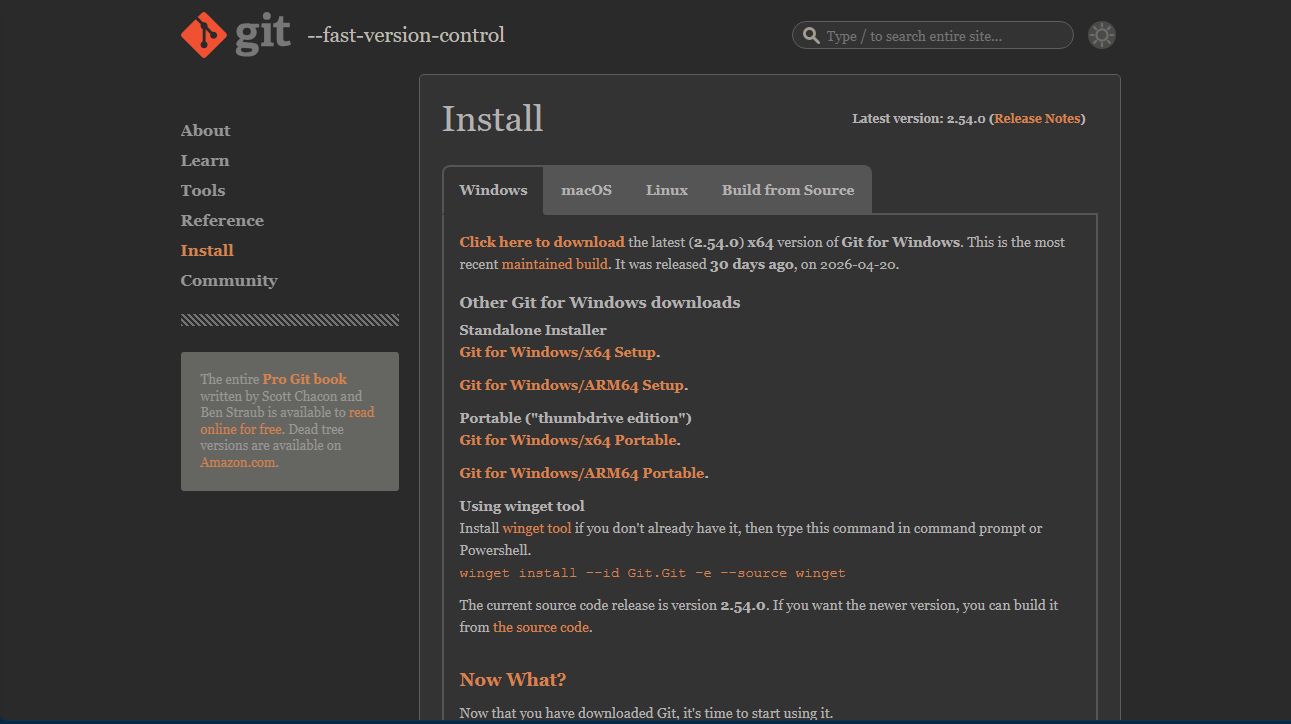
Task: Download Git for Windows/x64 Setup
Action: pos(558,352)
